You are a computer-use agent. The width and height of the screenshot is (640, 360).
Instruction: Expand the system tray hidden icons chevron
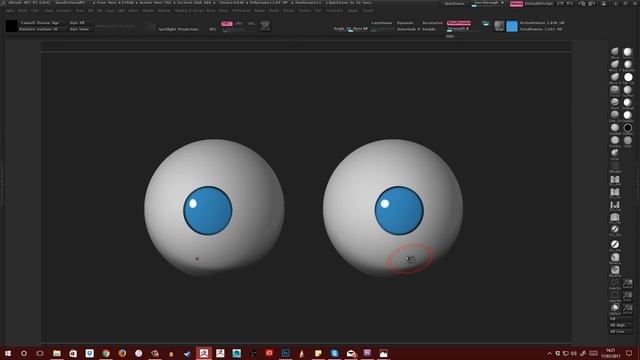549,353
